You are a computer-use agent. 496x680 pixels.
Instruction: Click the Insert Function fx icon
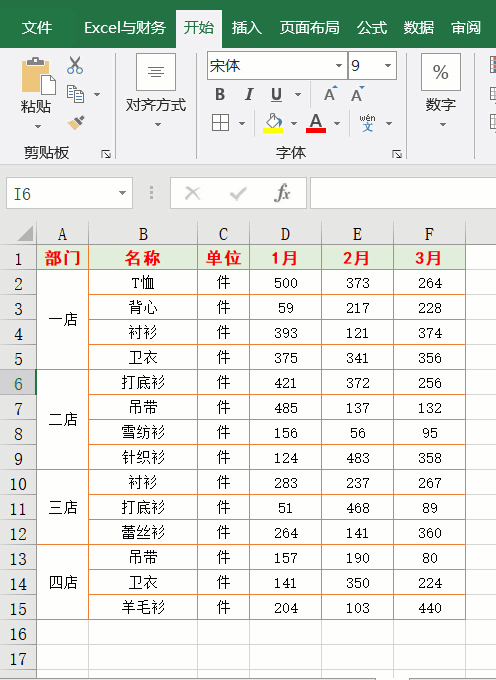coord(282,193)
